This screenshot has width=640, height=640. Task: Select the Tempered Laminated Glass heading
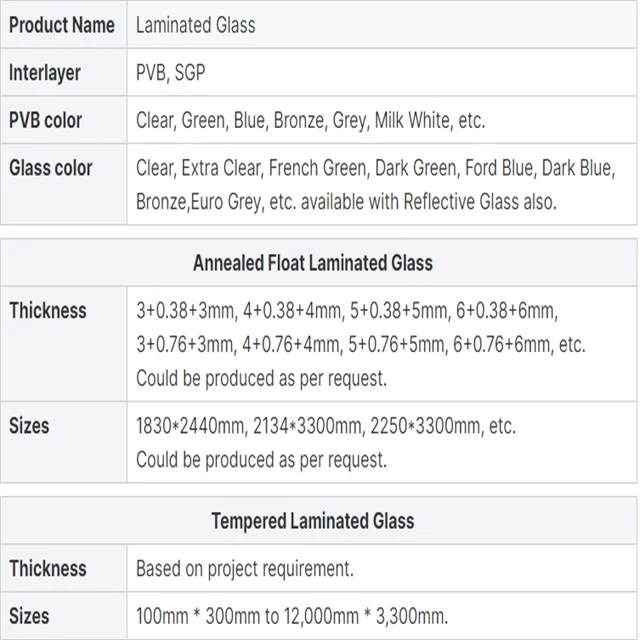pos(313,521)
